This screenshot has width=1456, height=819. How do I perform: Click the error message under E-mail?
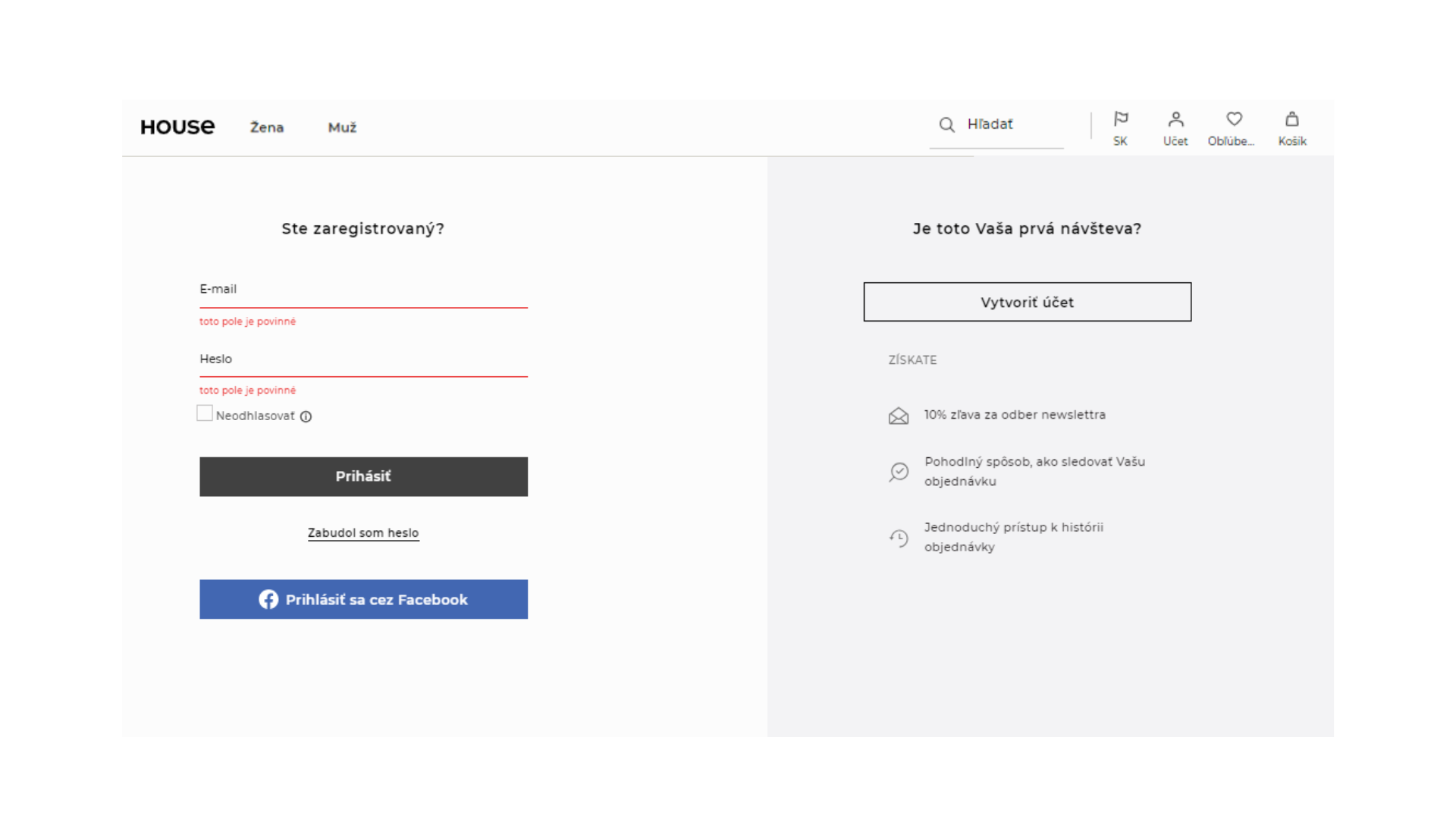point(247,322)
